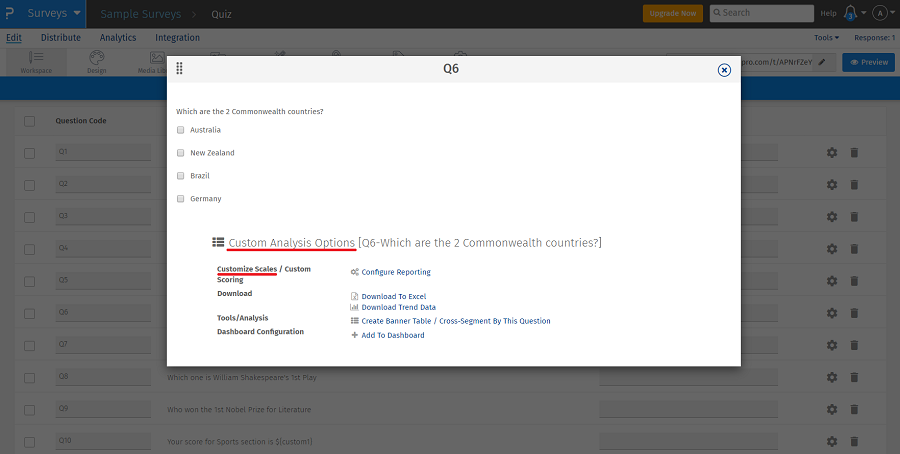Screen dimensions: 900x454
Task: Tick the New Zealand checkbox
Action: tap(181, 153)
